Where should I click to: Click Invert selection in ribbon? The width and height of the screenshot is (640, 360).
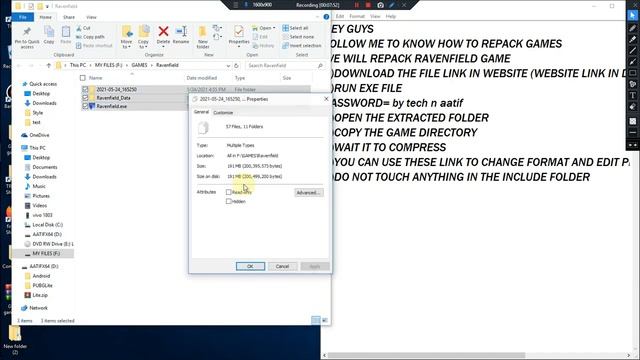[x=302, y=45]
